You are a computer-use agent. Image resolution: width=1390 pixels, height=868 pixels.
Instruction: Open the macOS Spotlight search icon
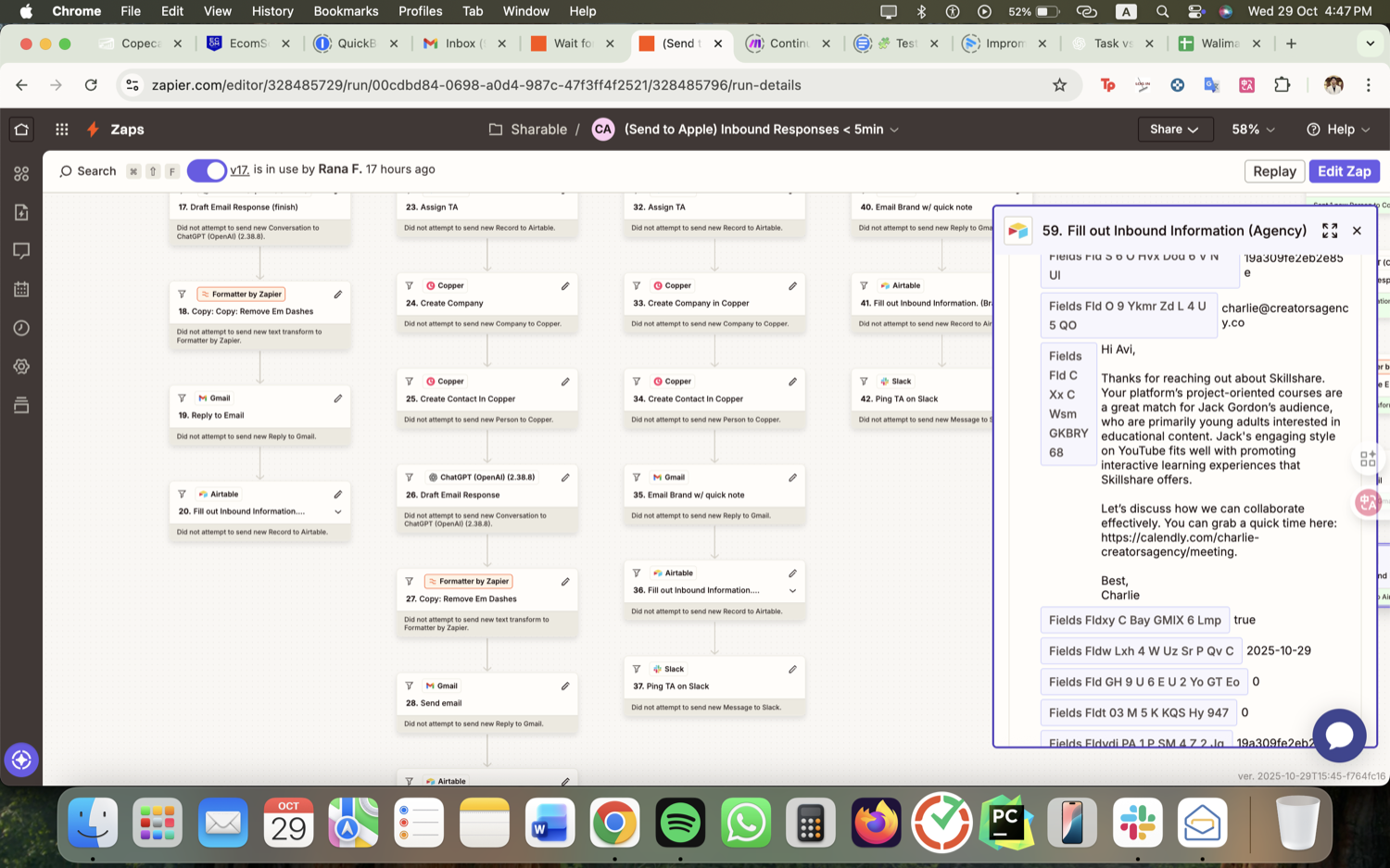click(1162, 11)
